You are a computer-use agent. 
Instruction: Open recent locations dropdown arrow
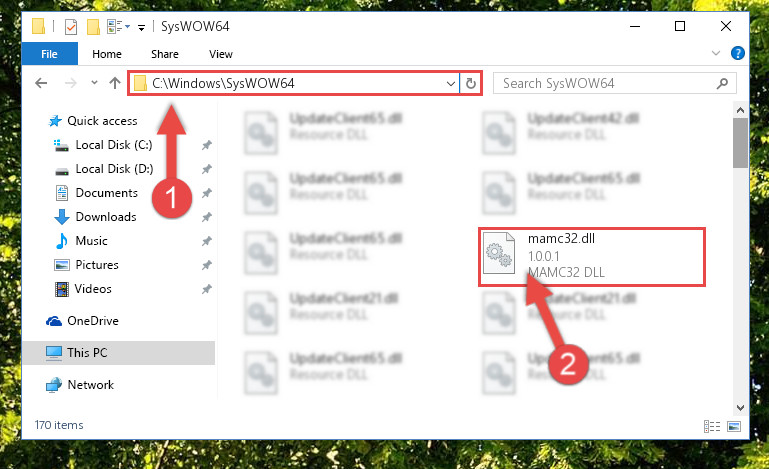(x=94, y=83)
